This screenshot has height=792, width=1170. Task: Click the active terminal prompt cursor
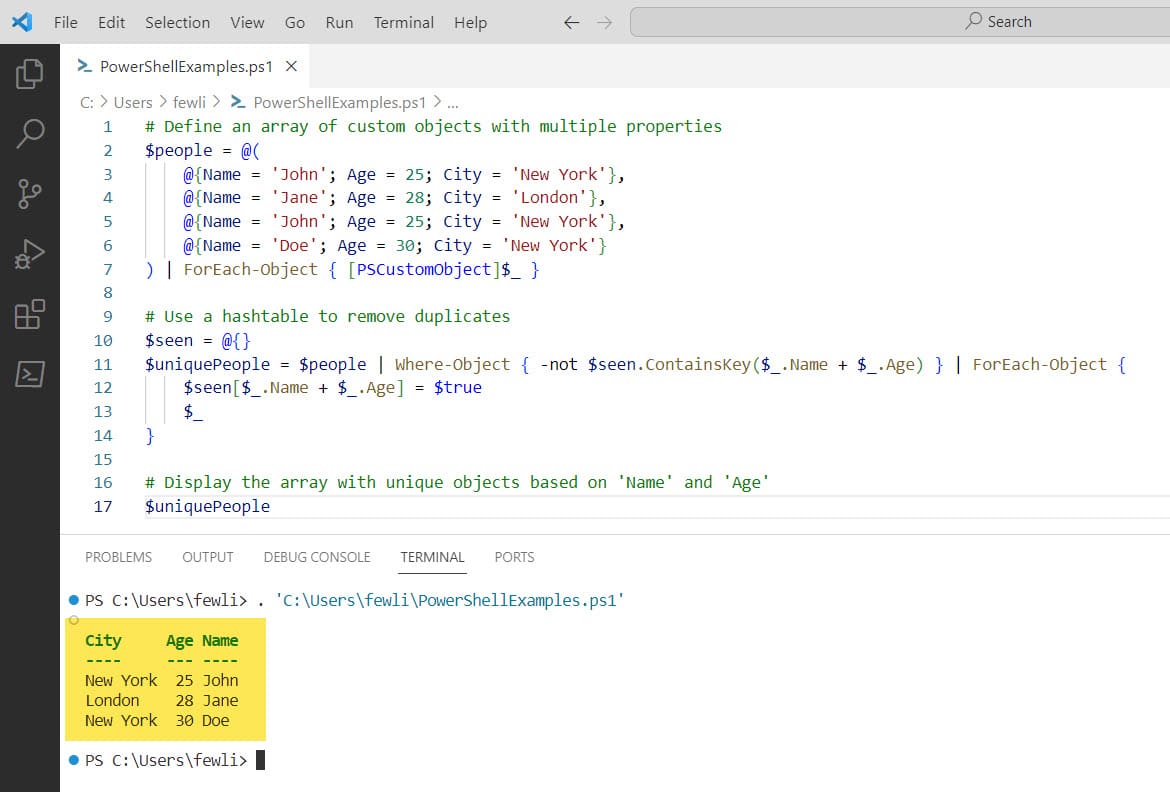click(x=260, y=760)
